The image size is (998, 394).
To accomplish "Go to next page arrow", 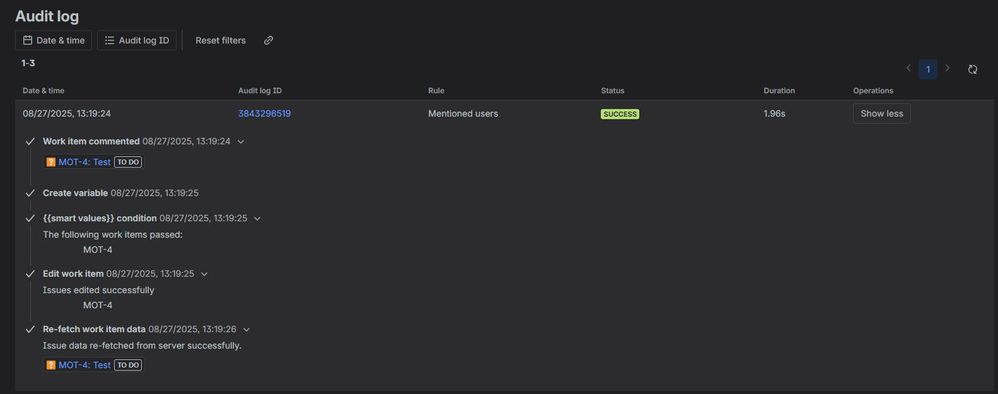I will (947, 68).
